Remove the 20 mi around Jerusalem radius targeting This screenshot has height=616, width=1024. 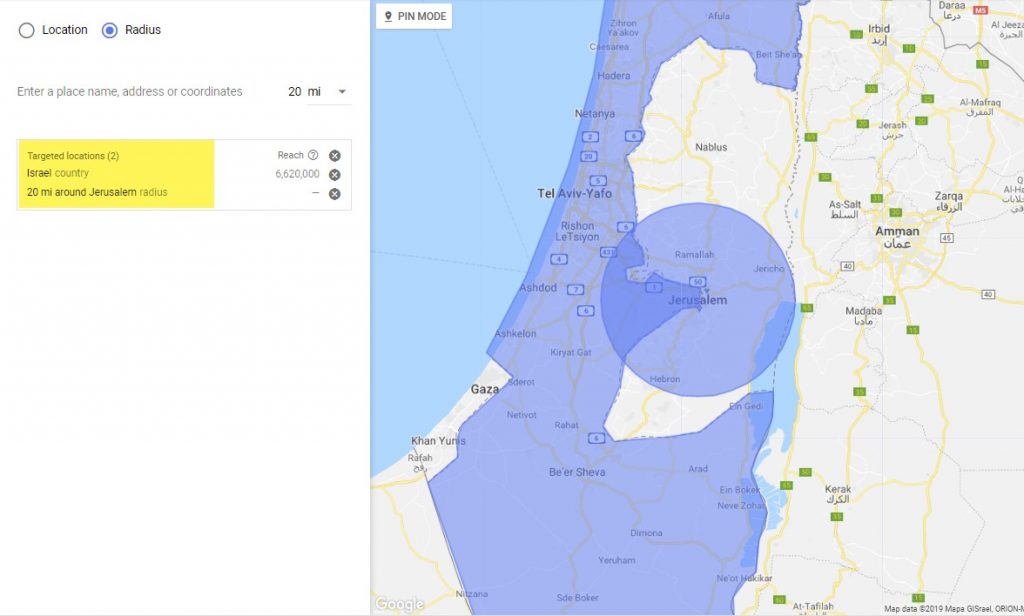point(333,193)
